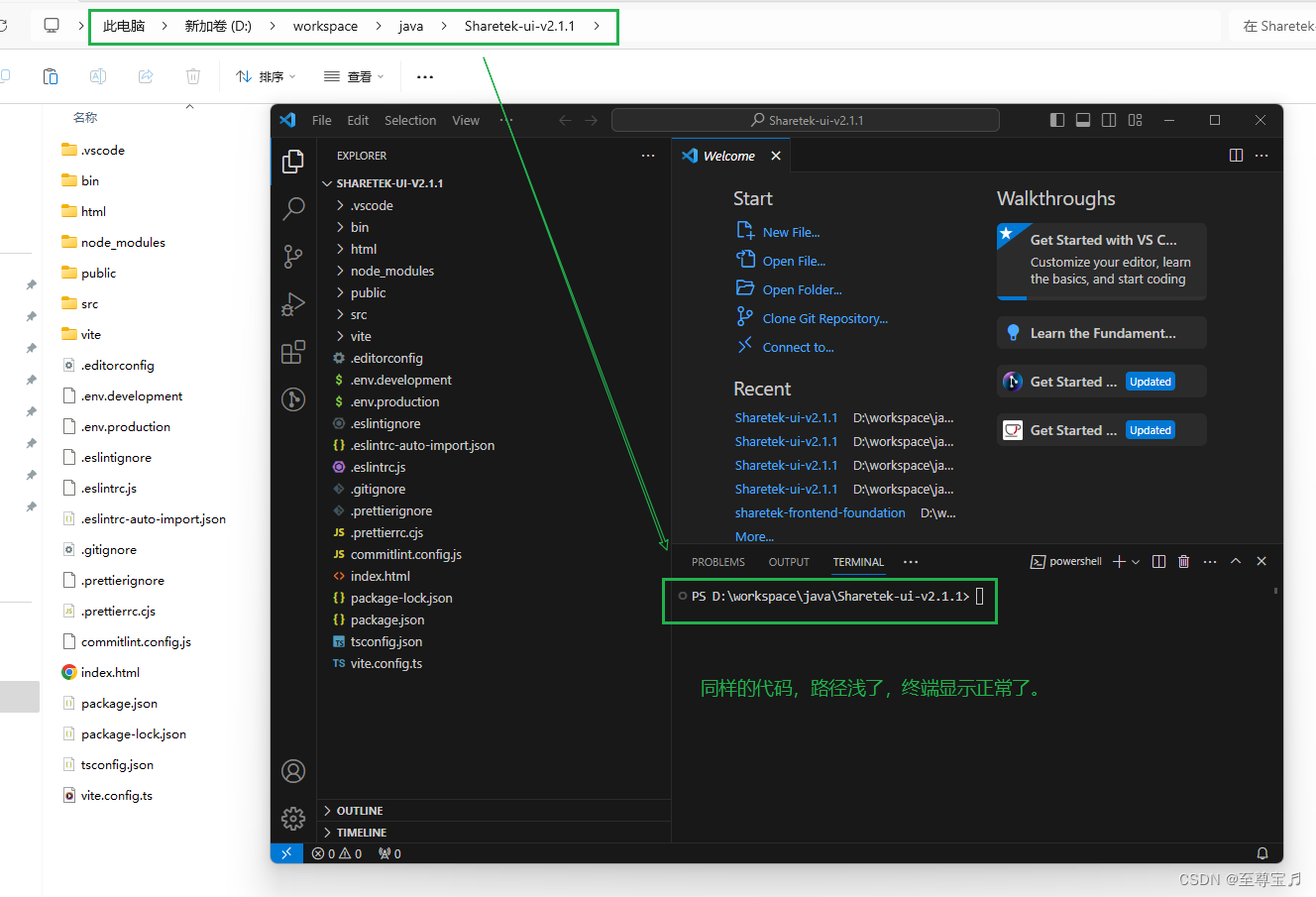Open terminal panel More Actions menu

coord(1210,561)
